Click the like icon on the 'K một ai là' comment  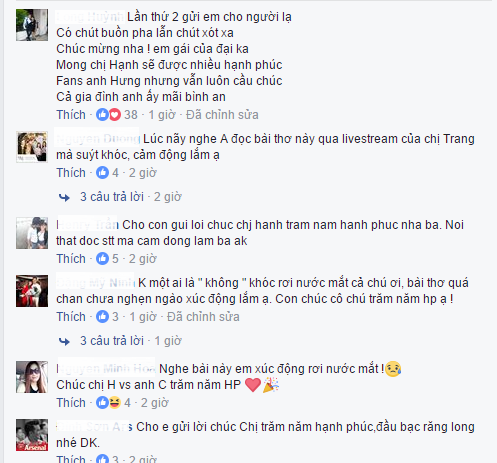pyautogui.click(x=102, y=317)
